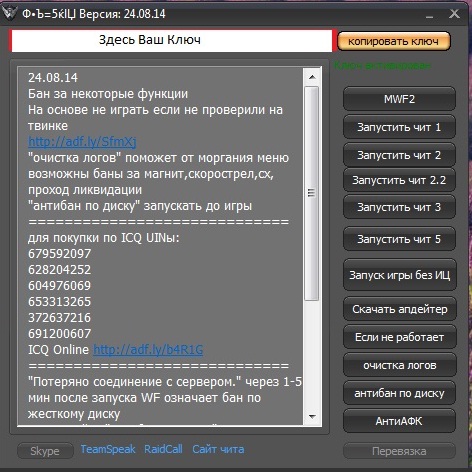
Task: Click the «очистка логов» button
Action: [x=400, y=365]
